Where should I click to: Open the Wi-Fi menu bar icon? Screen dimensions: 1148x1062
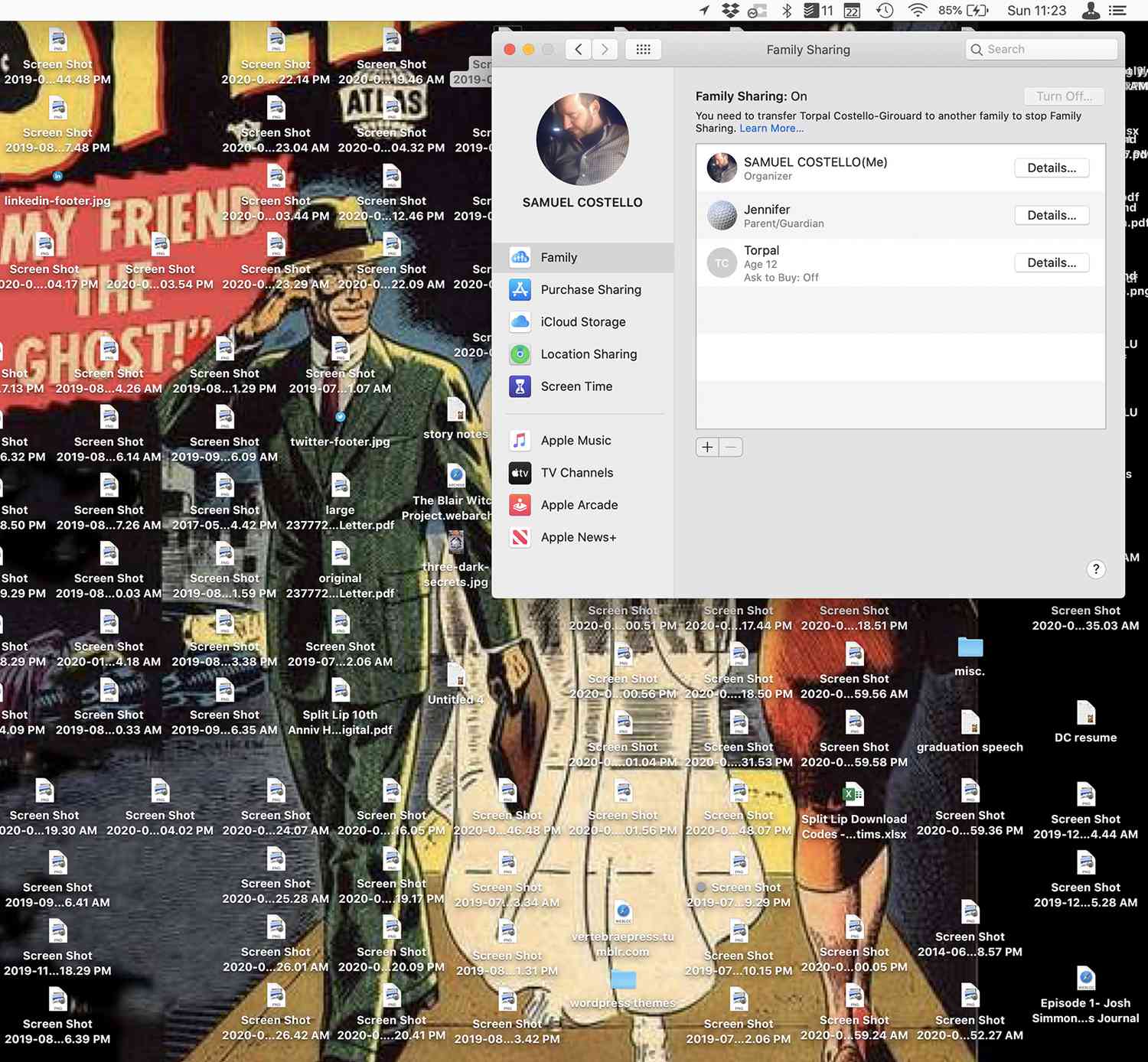[917, 10]
